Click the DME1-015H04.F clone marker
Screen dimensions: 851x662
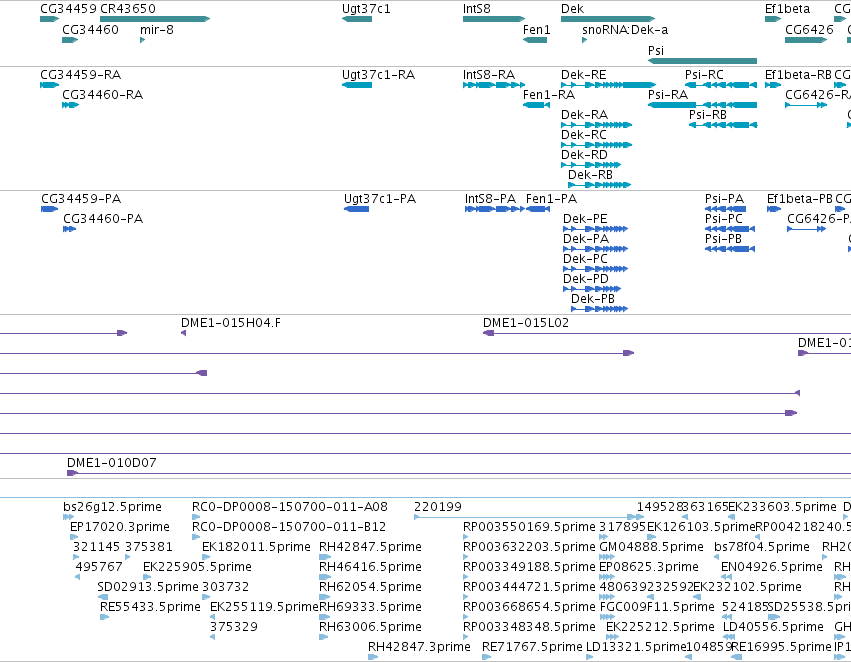click(x=183, y=333)
